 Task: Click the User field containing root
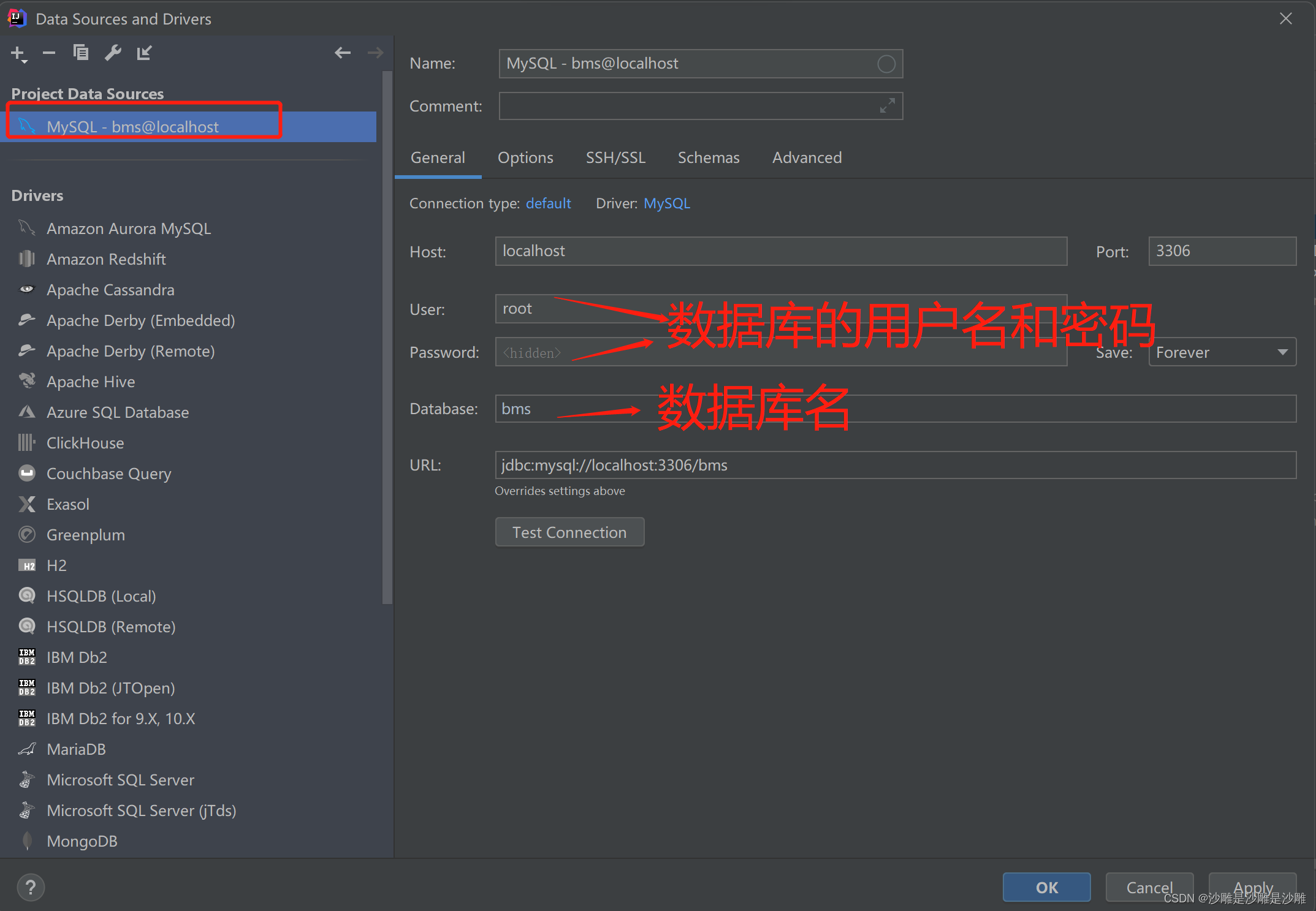coord(781,309)
